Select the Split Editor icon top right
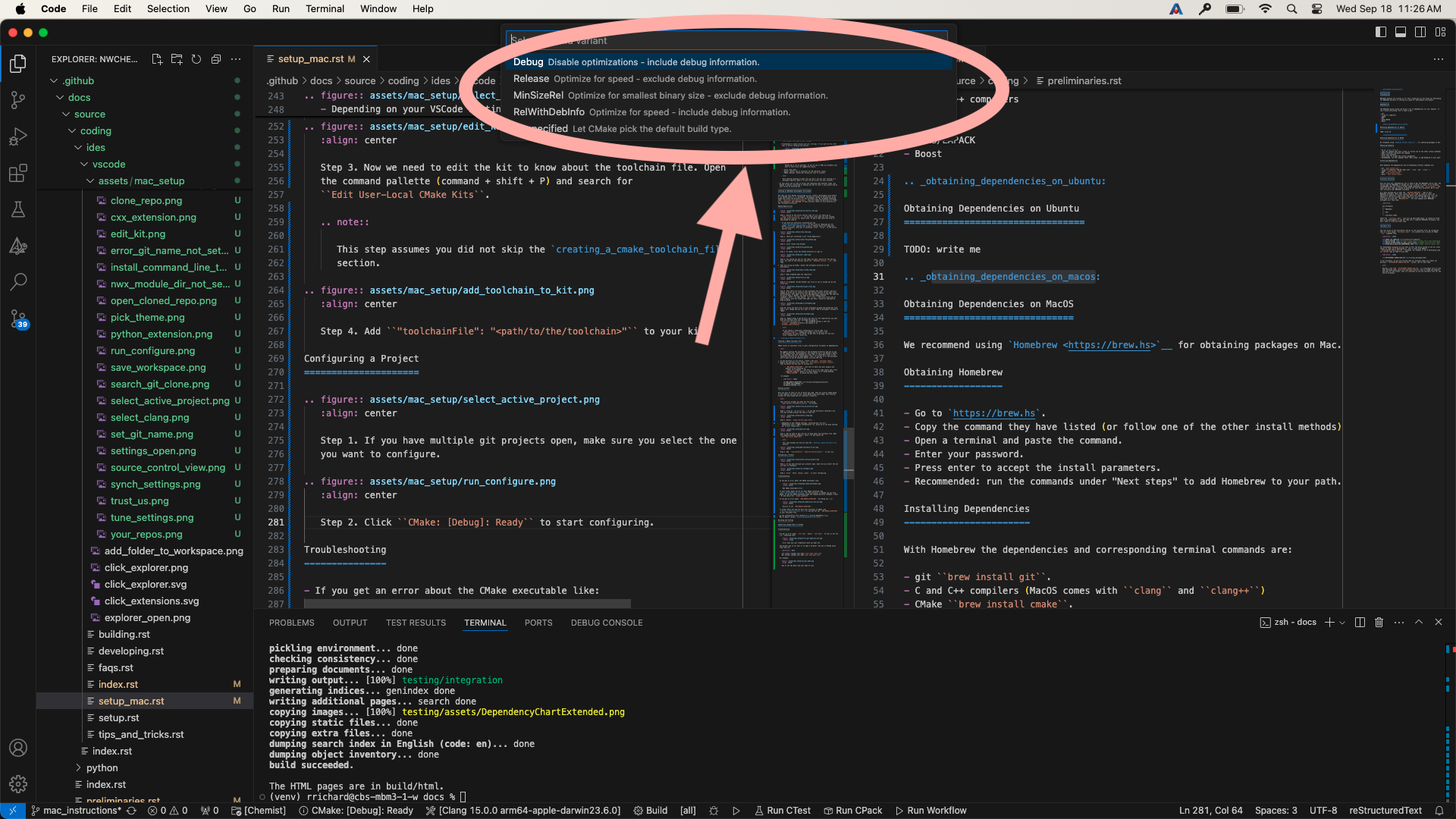The image size is (1456, 819). [x=1421, y=33]
